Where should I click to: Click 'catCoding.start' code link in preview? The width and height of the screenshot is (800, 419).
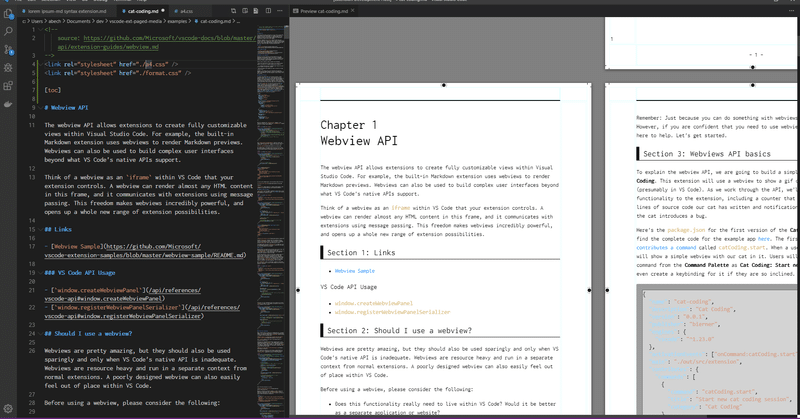pos(742,248)
